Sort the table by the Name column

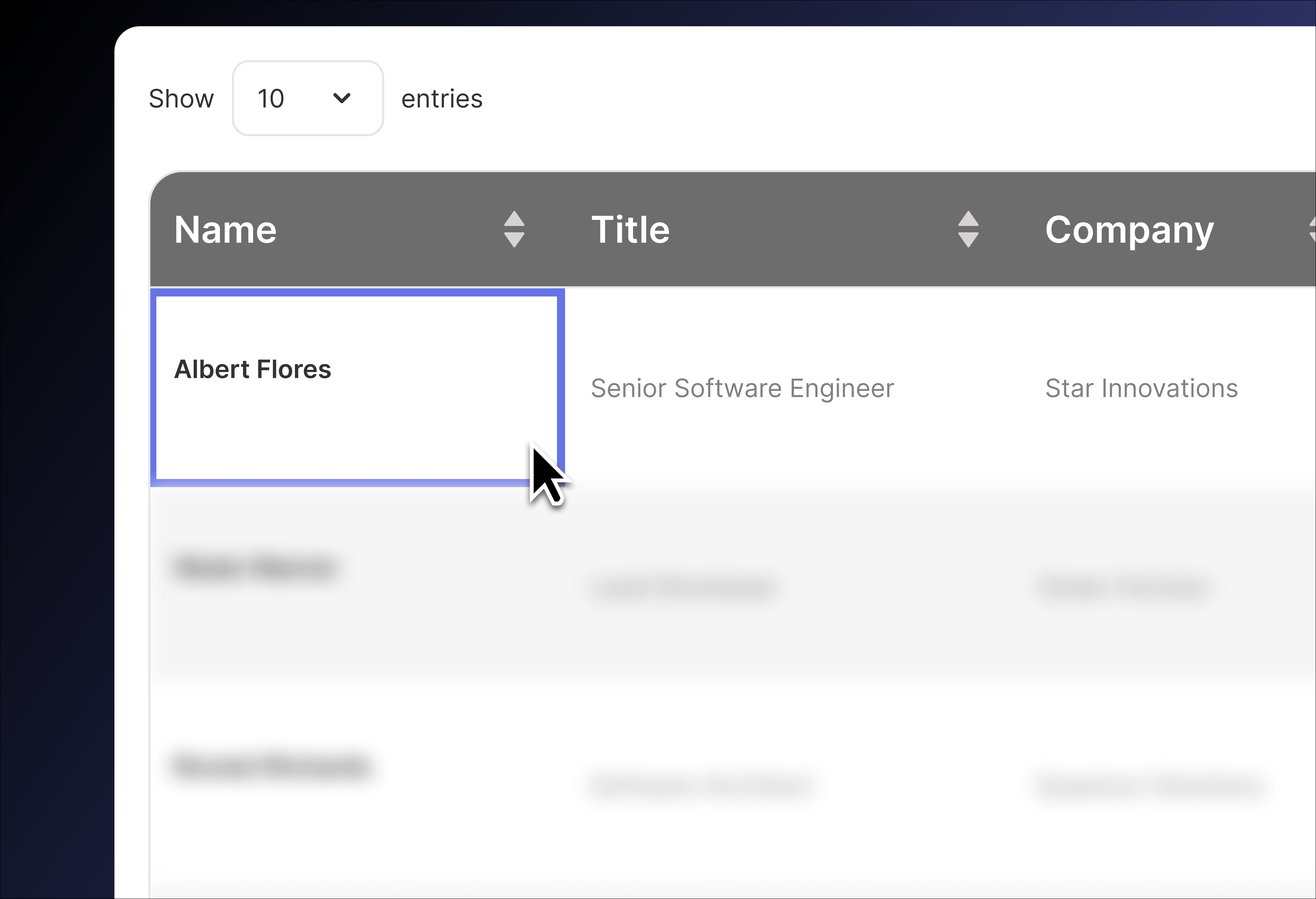point(514,229)
